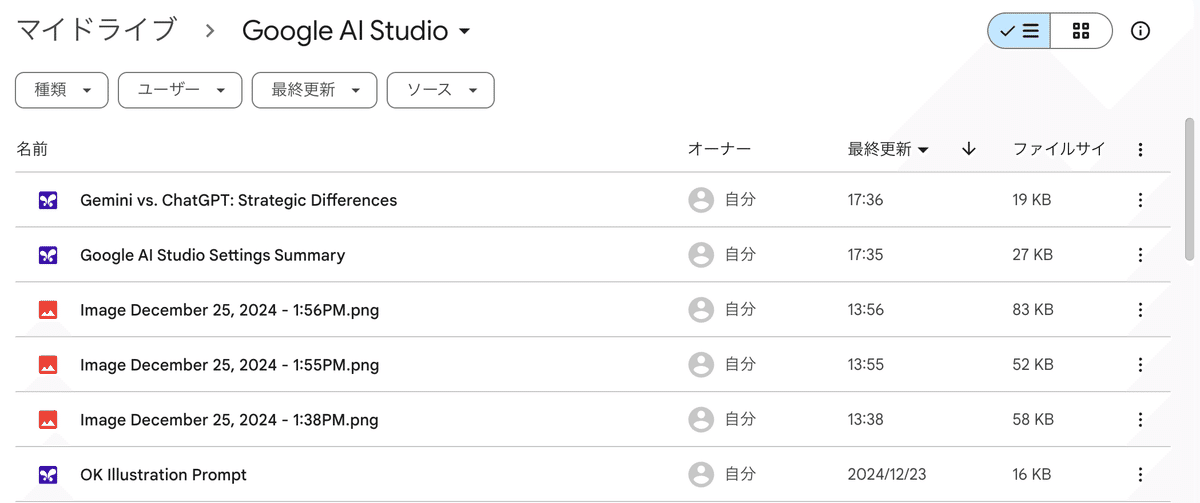Expand the 種類 type filter
This screenshot has height=503, width=1200.
tap(62, 90)
